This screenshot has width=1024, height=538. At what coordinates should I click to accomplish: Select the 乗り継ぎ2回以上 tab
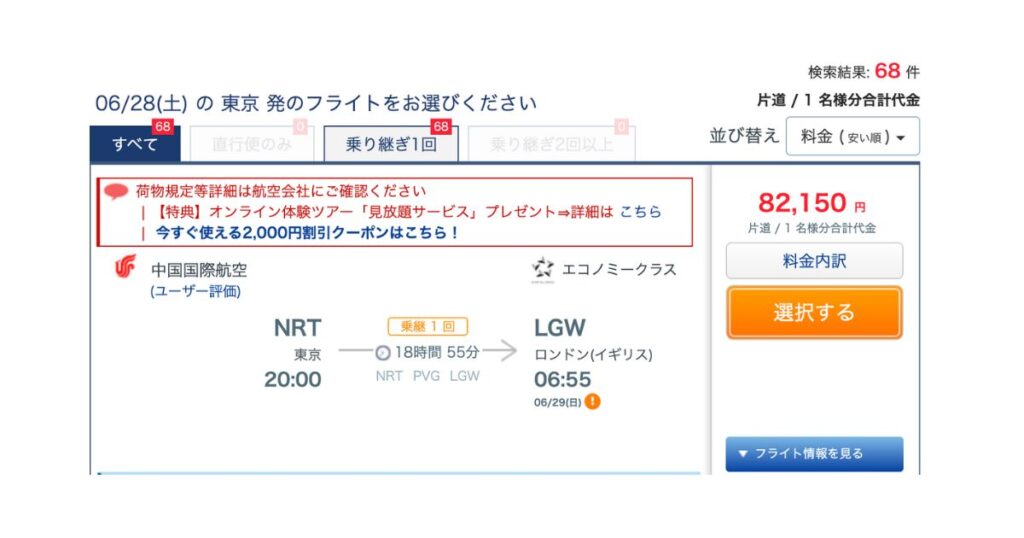pos(551,144)
